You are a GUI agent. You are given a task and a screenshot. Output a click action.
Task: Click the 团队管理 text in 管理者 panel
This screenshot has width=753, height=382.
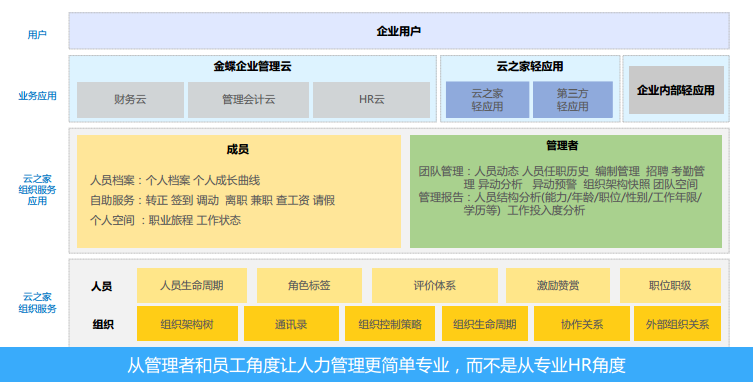click(561, 178)
